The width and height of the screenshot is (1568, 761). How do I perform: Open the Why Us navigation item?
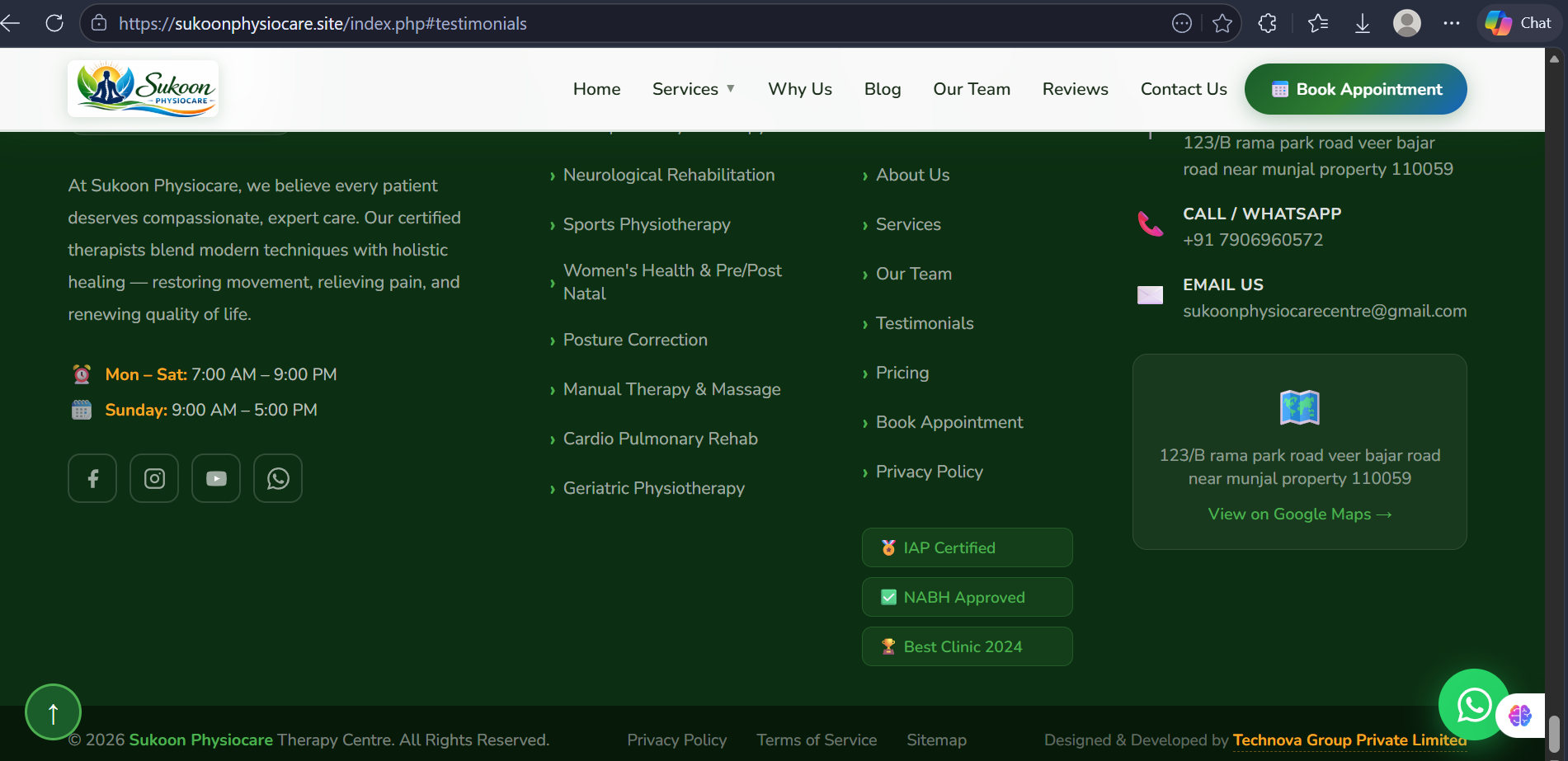pos(799,89)
